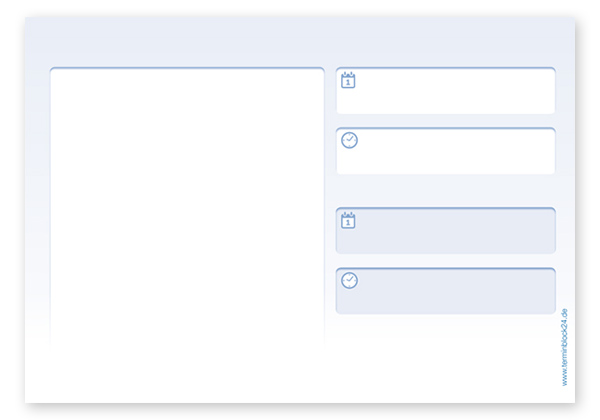Choose the bottom-most clock icon
The height and width of the screenshot is (420, 600).
[349, 280]
